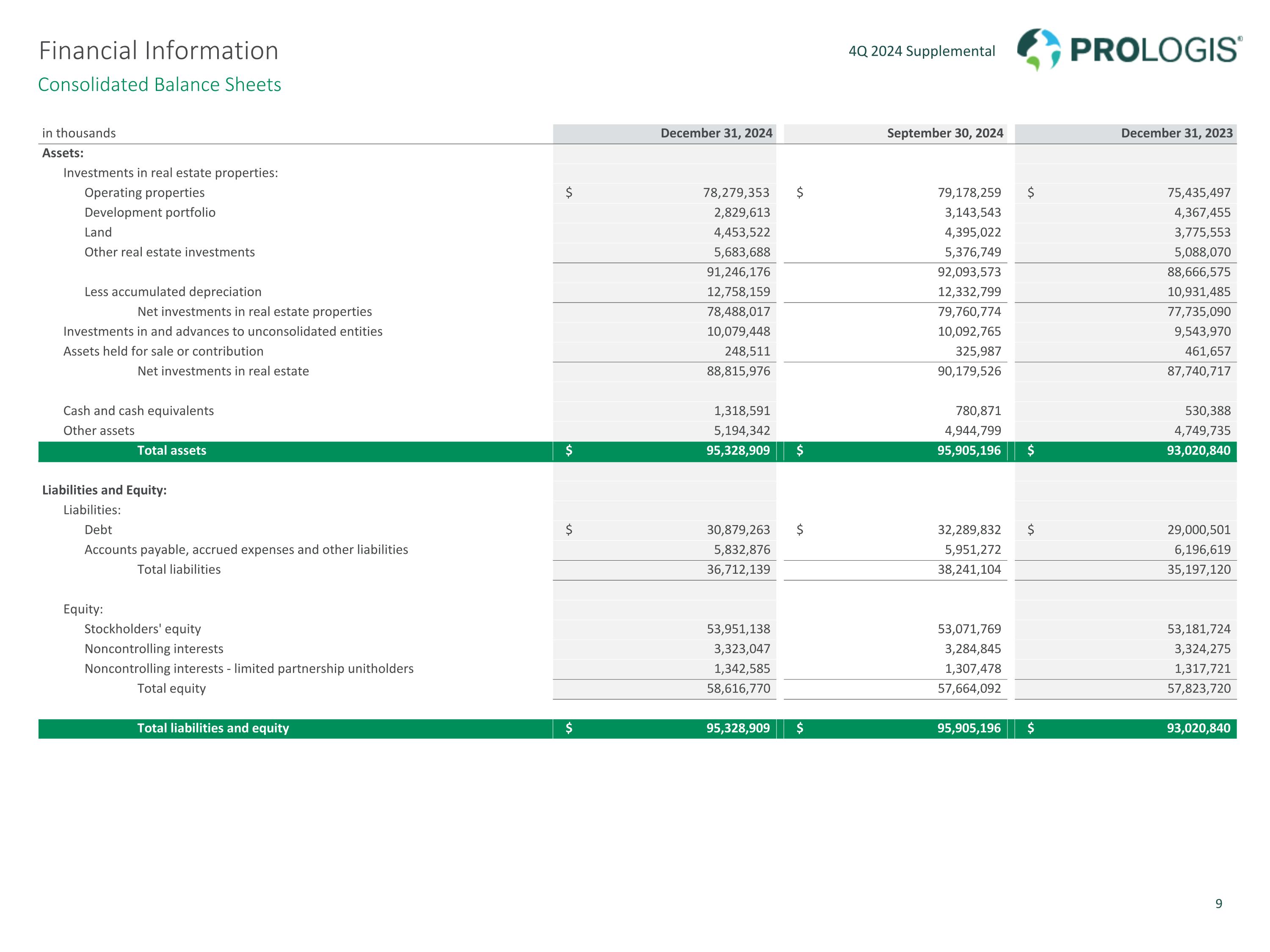1270x952 pixels.
Task: Click Operating properties value 78,279,353
Action: coord(736,193)
